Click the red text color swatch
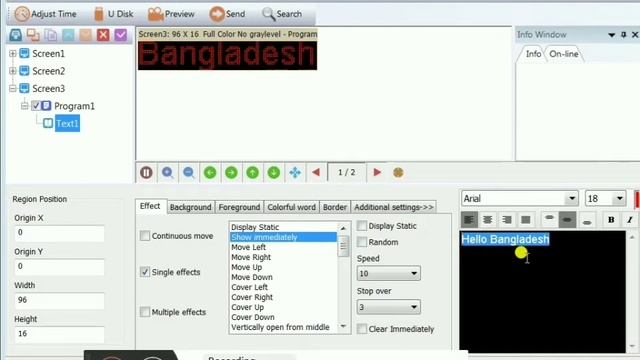Image resolution: width=640 pixels, height=360 pixels. click(637, 199)
